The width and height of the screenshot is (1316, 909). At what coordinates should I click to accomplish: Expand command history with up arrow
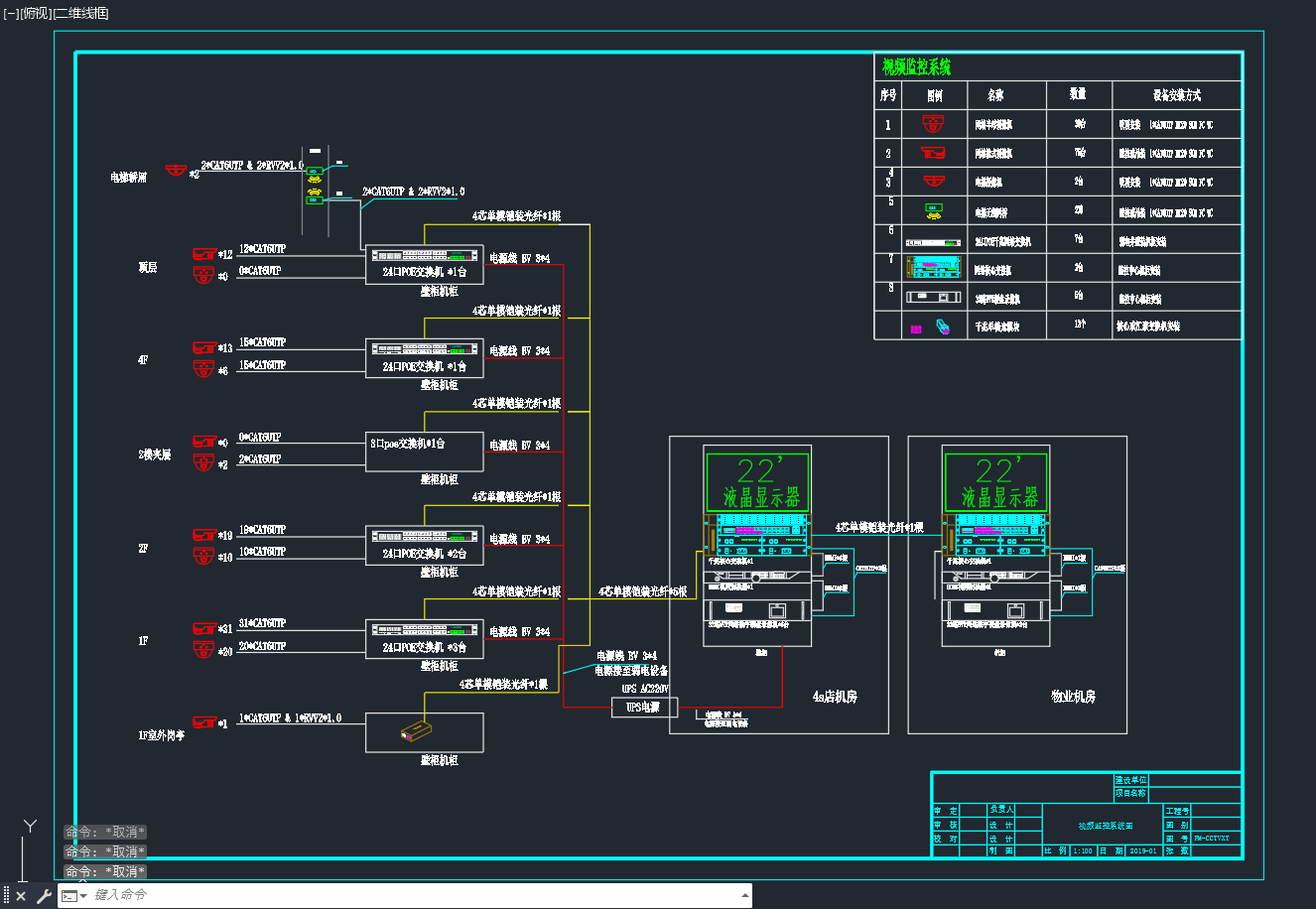tap(745, 896)
